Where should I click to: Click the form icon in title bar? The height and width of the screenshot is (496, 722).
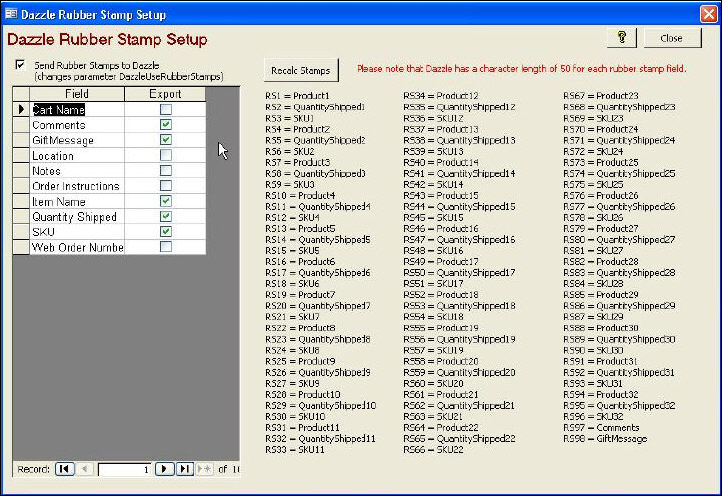coord(11,14)
